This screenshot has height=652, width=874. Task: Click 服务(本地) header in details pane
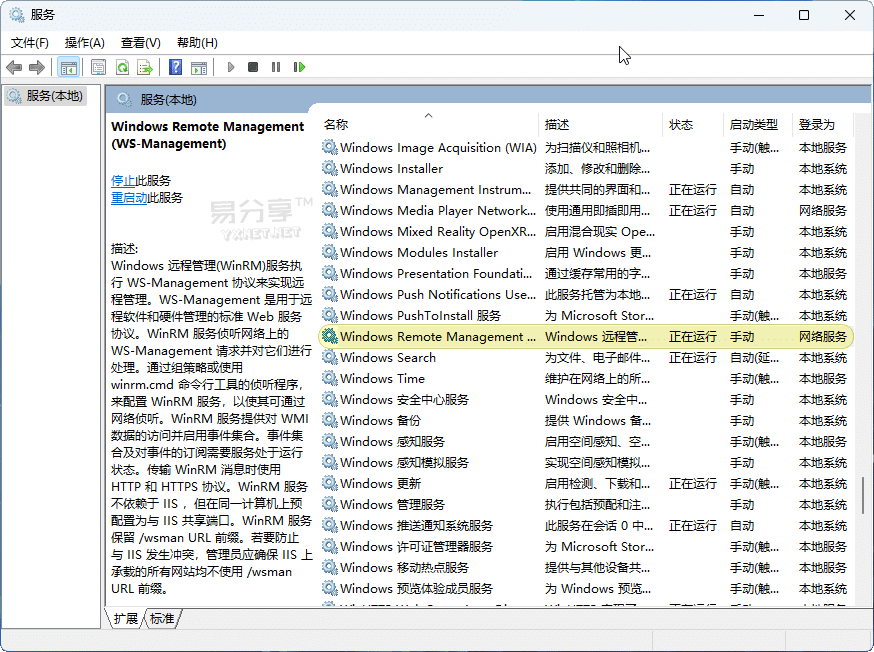168,100
